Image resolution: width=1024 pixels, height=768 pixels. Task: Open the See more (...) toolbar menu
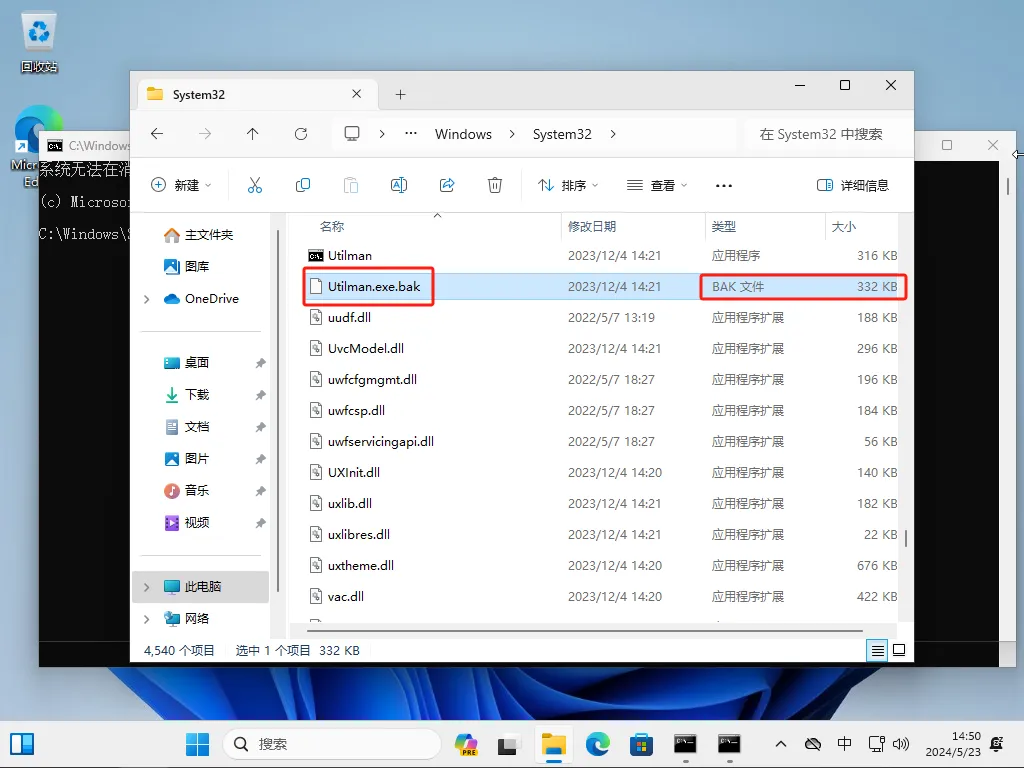pyautogui.click(x=724, y=186)
